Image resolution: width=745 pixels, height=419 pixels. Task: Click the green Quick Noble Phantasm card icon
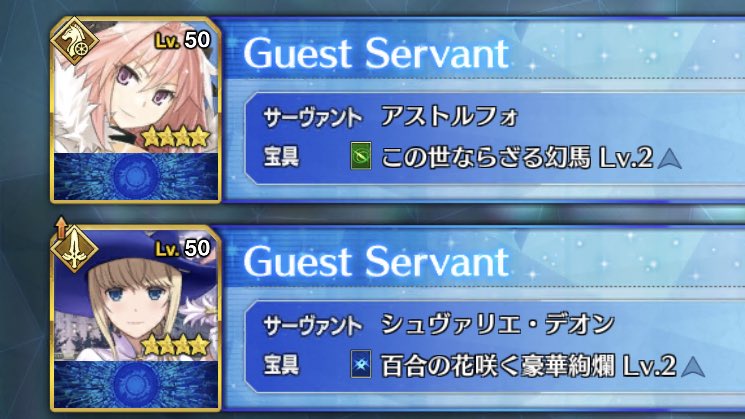[361, 155]
